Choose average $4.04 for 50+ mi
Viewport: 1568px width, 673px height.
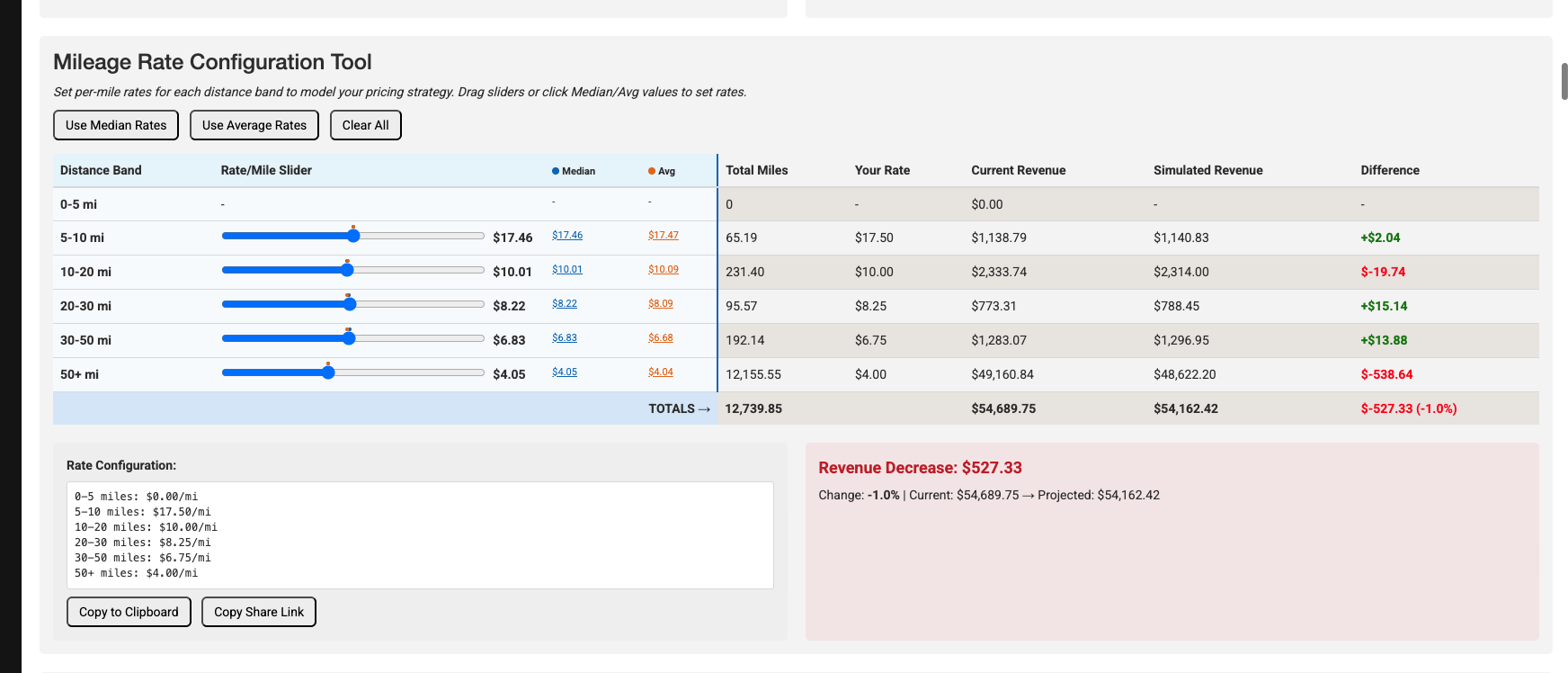click(660, 372)
